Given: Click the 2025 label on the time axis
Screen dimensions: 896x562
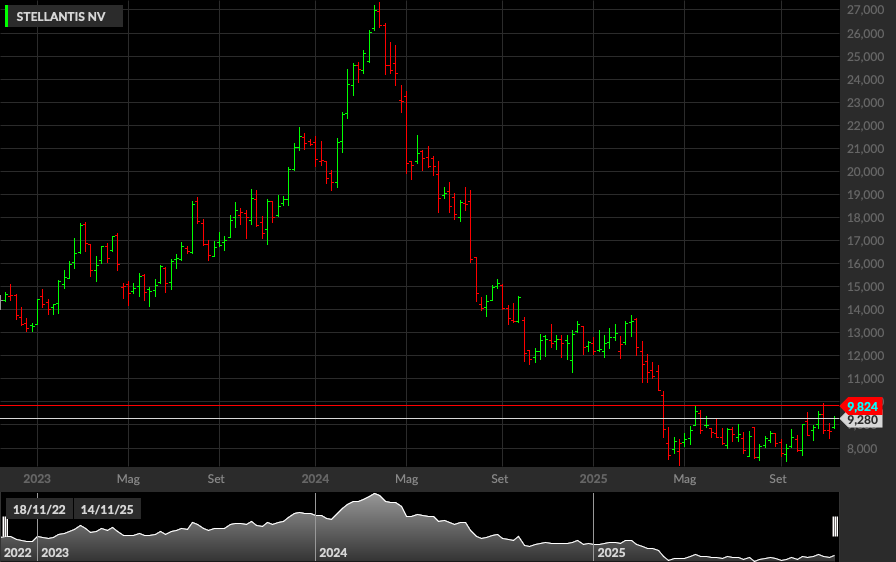Looking at the screenshot, I should 593,479.
